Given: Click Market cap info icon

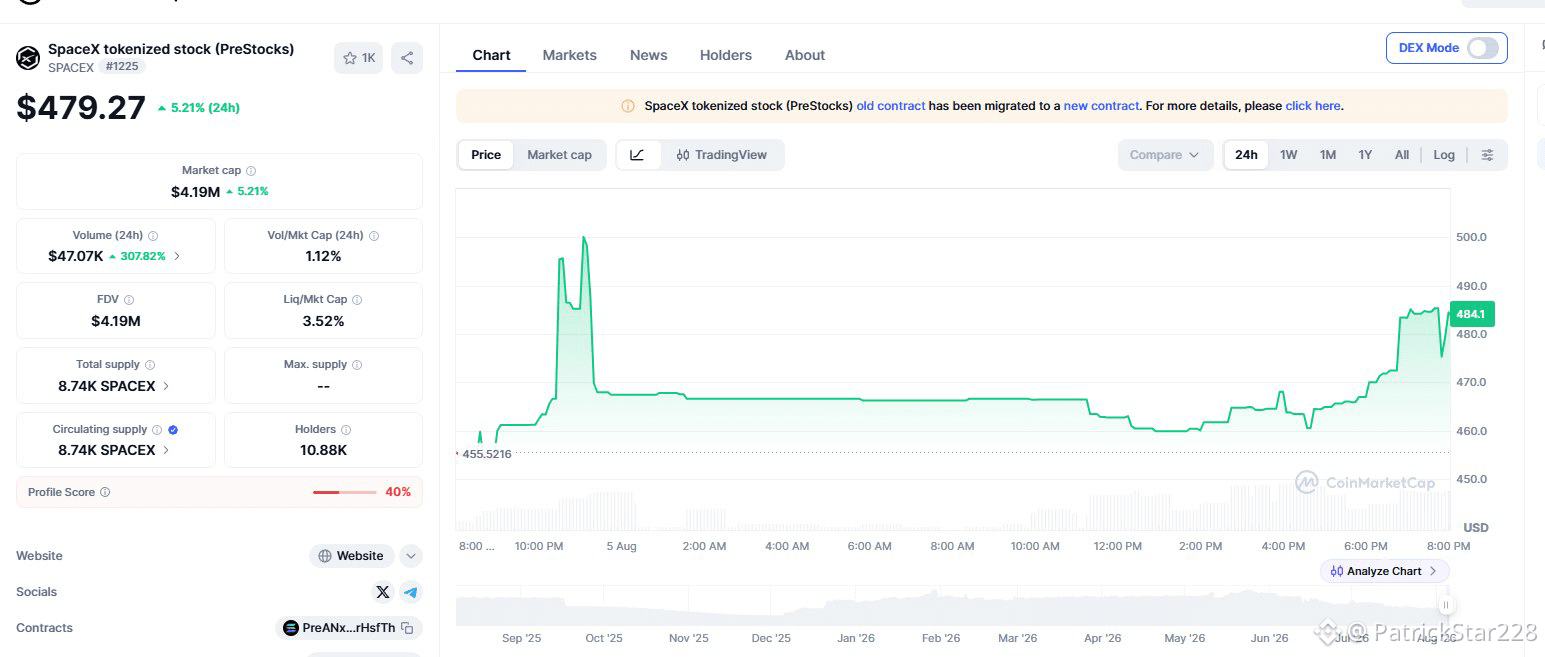Looking at the screenshot, I should point(251,171).
